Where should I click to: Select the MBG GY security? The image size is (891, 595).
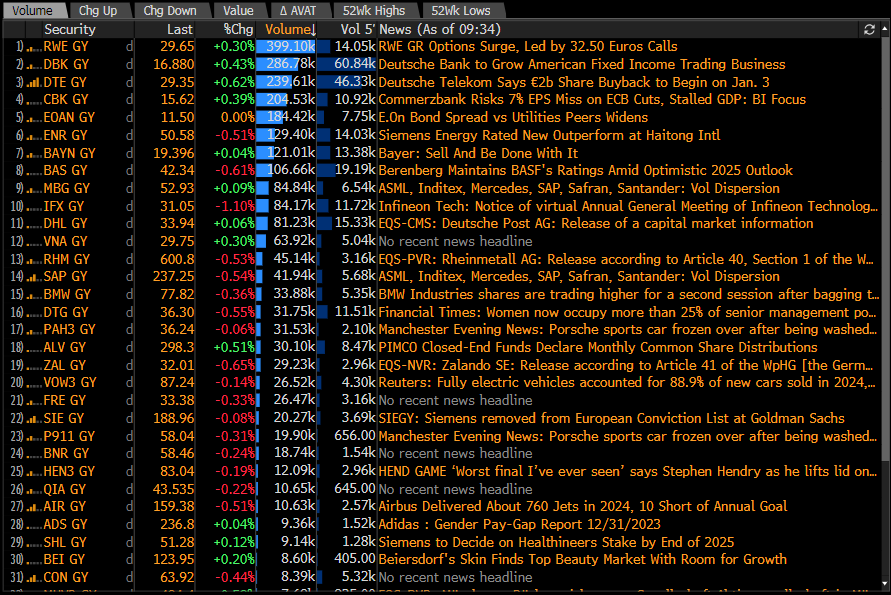tap(66, 188)
